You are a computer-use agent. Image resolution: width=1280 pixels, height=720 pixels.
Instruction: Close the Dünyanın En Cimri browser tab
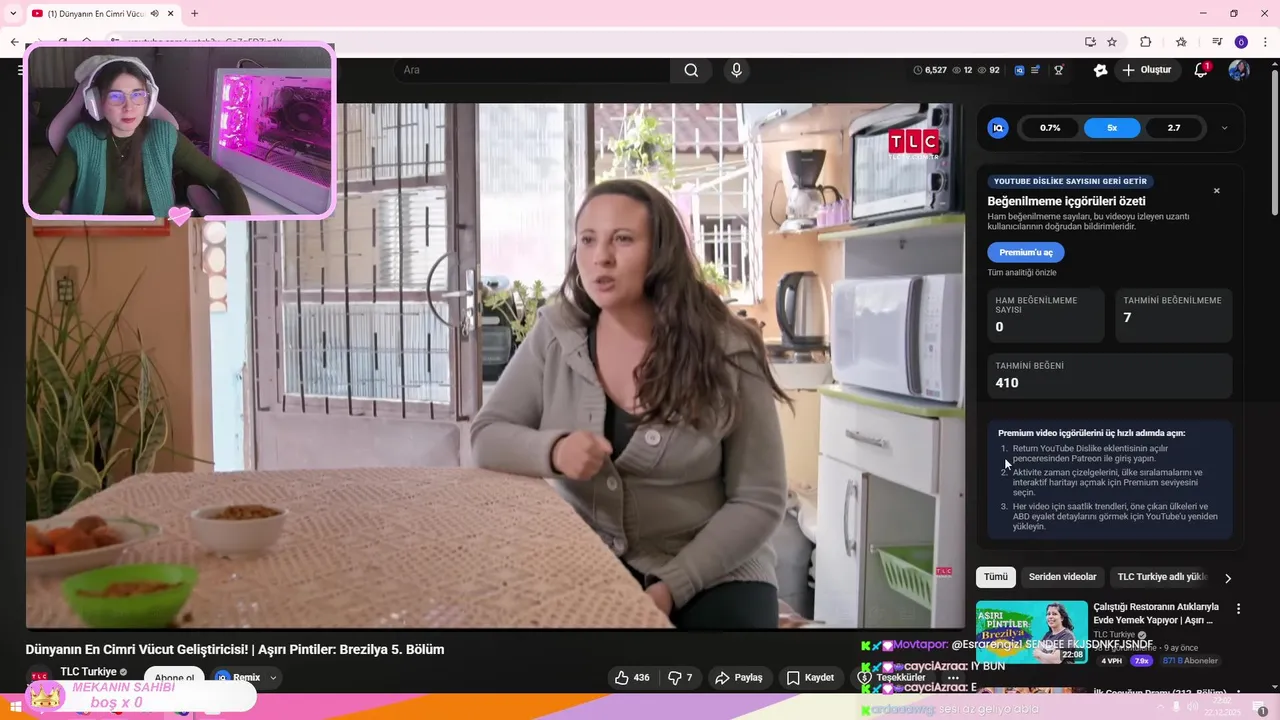click(x=171, y=13)
